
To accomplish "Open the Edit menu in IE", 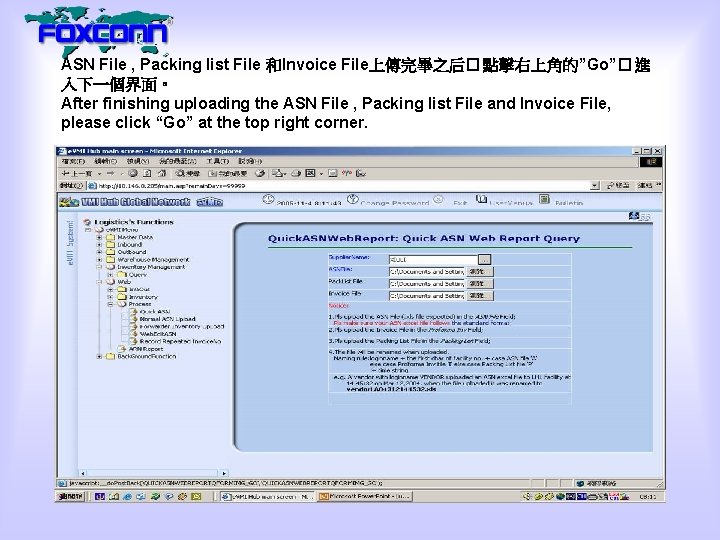I will [106, 161].
